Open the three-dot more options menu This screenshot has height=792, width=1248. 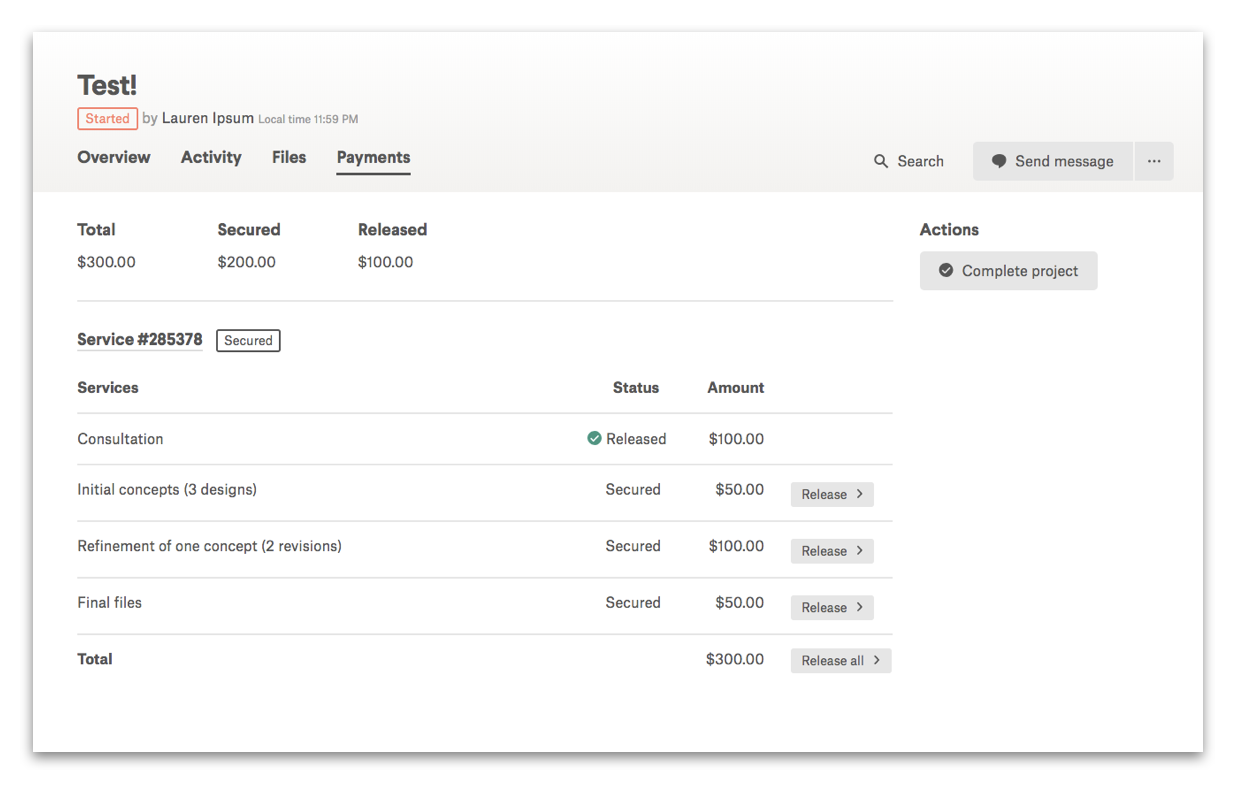pyautogui.click(x=1154, y=161)
